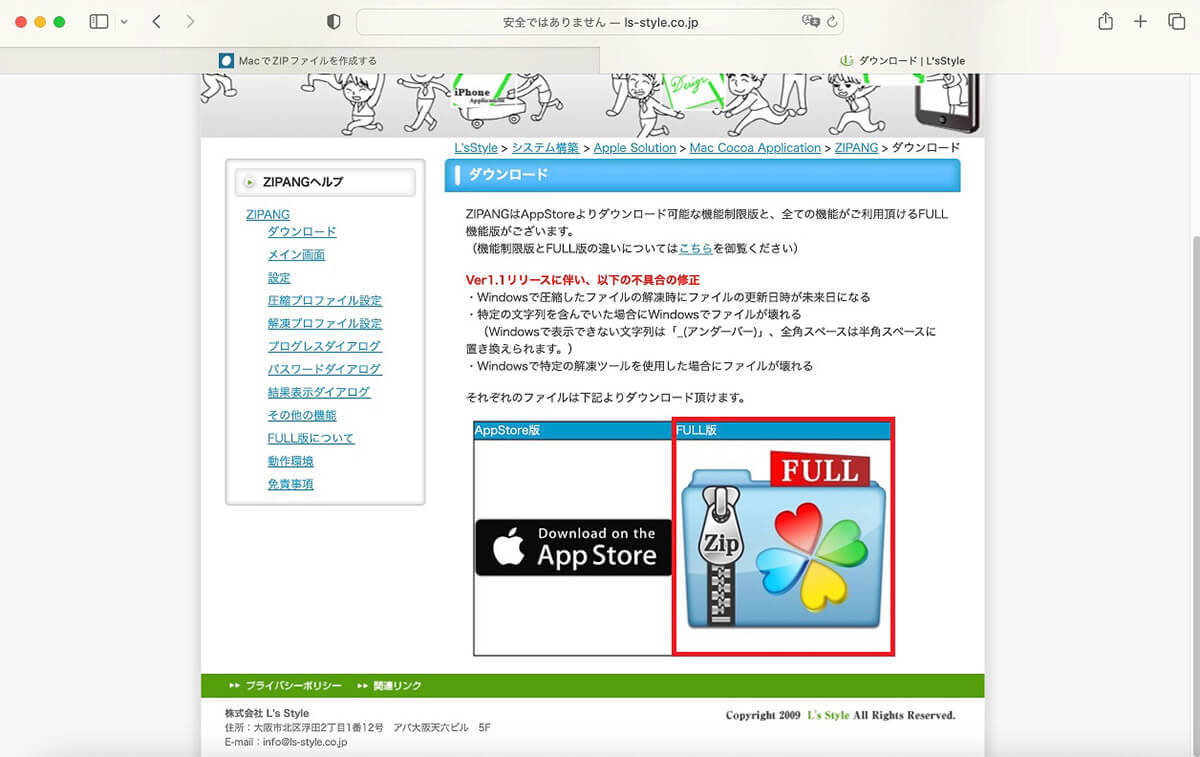Click the E-mail：info@ls-style.co.jp footer text
1200x757 pixels.
point(286,743)
